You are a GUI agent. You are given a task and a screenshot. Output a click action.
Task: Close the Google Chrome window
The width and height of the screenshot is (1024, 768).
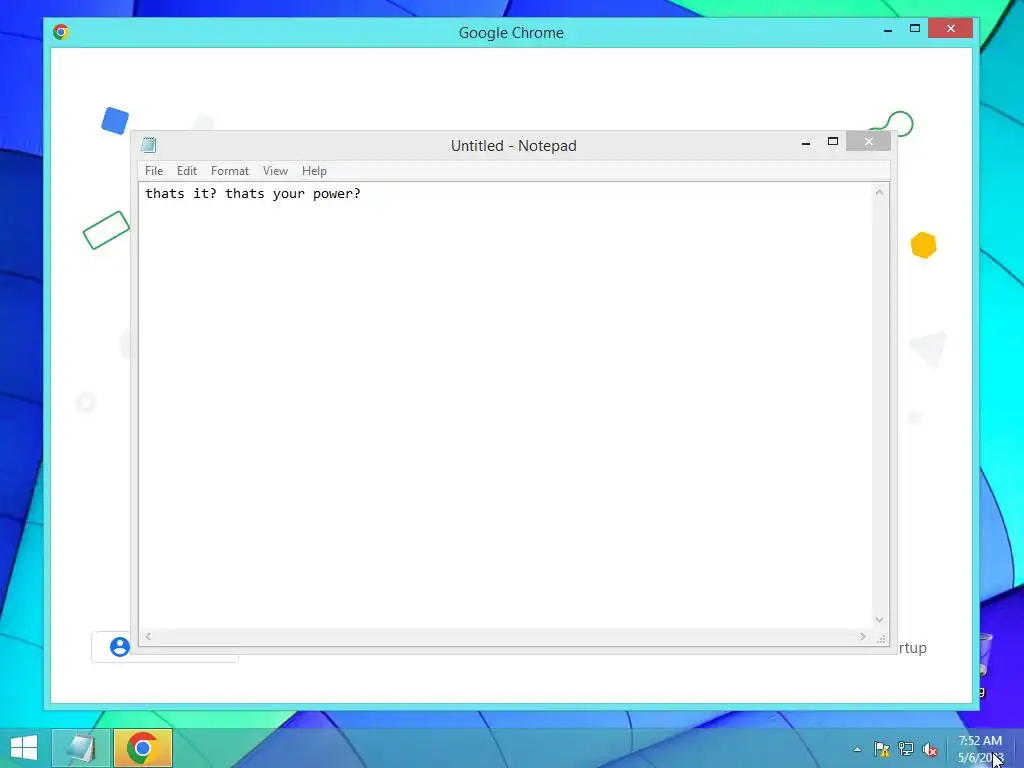[x=951, y=28]
